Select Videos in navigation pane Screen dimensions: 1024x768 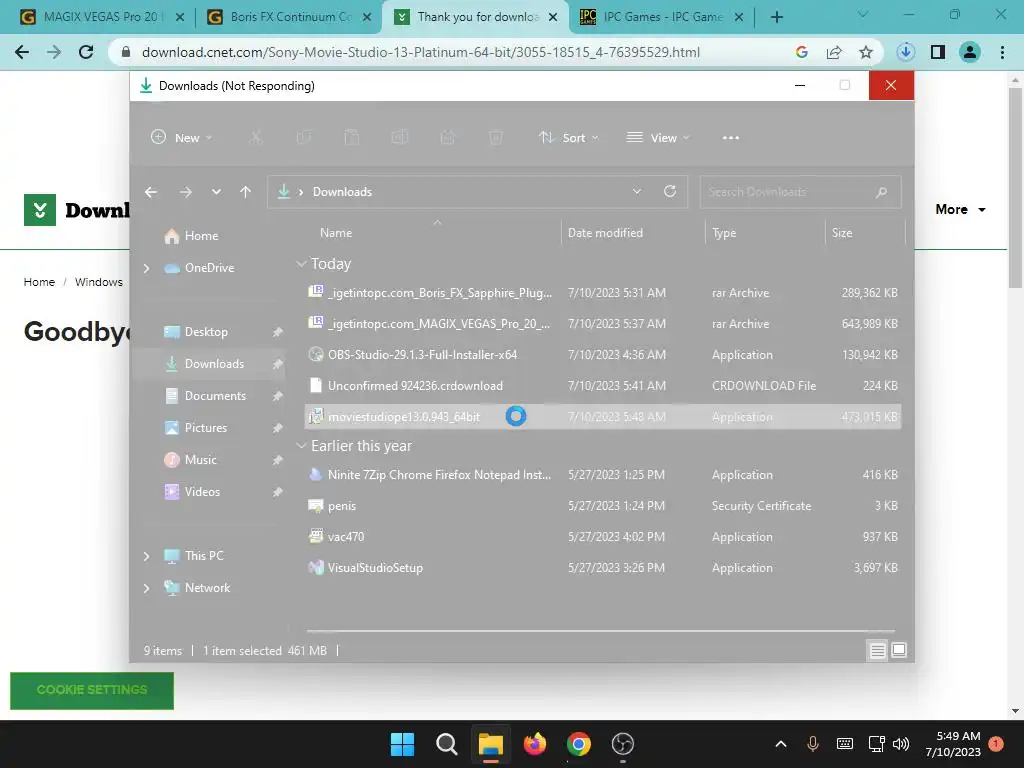click(x=202, y=492)
